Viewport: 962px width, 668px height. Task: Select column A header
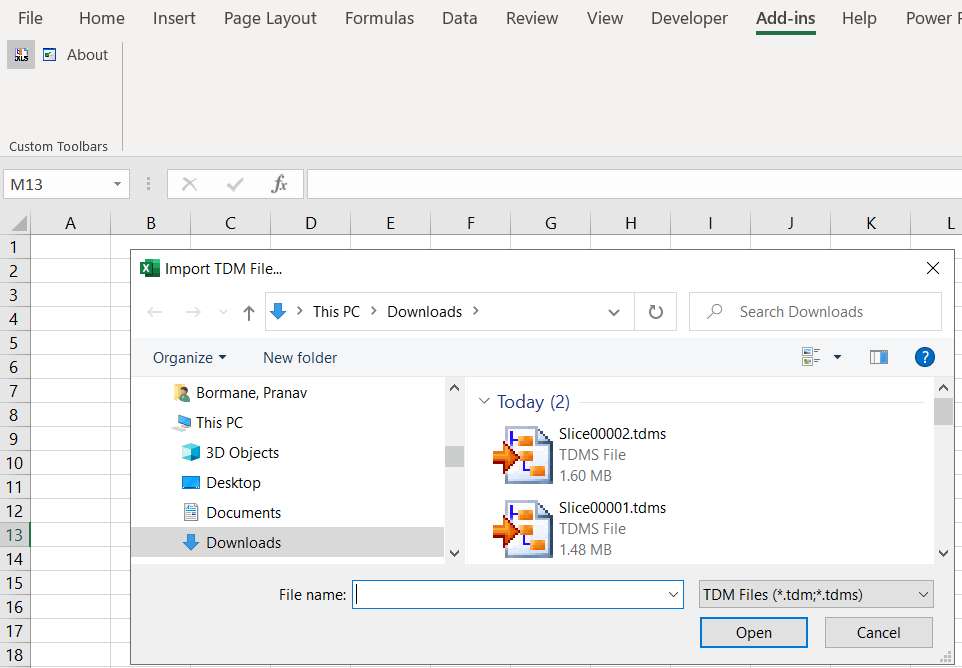[x=71, y=223]
